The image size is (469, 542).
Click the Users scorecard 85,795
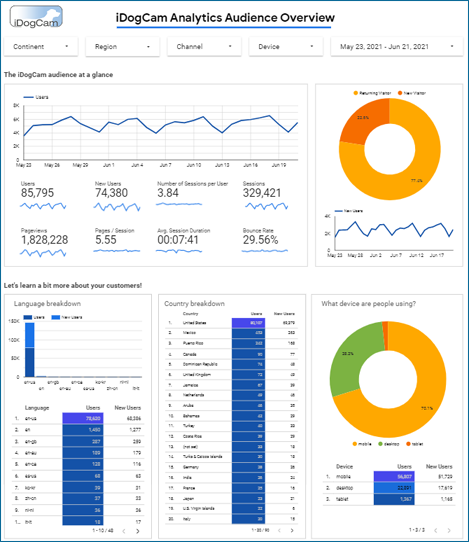pyautogui.click(x=37, y=193)
